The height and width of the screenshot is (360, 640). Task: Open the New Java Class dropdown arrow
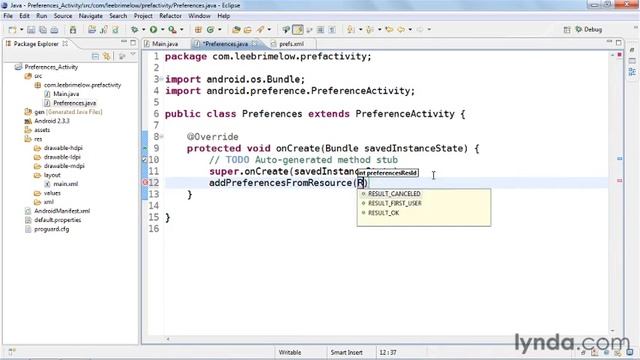pyautogui.click(x=220, y=30)
